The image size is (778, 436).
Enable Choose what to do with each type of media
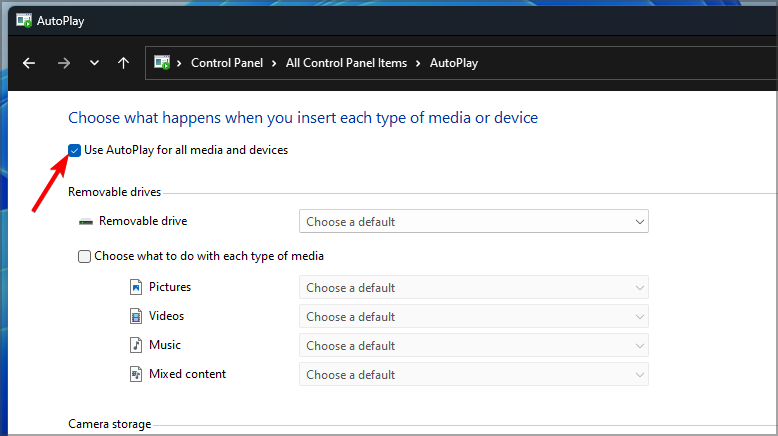(84, 256)
